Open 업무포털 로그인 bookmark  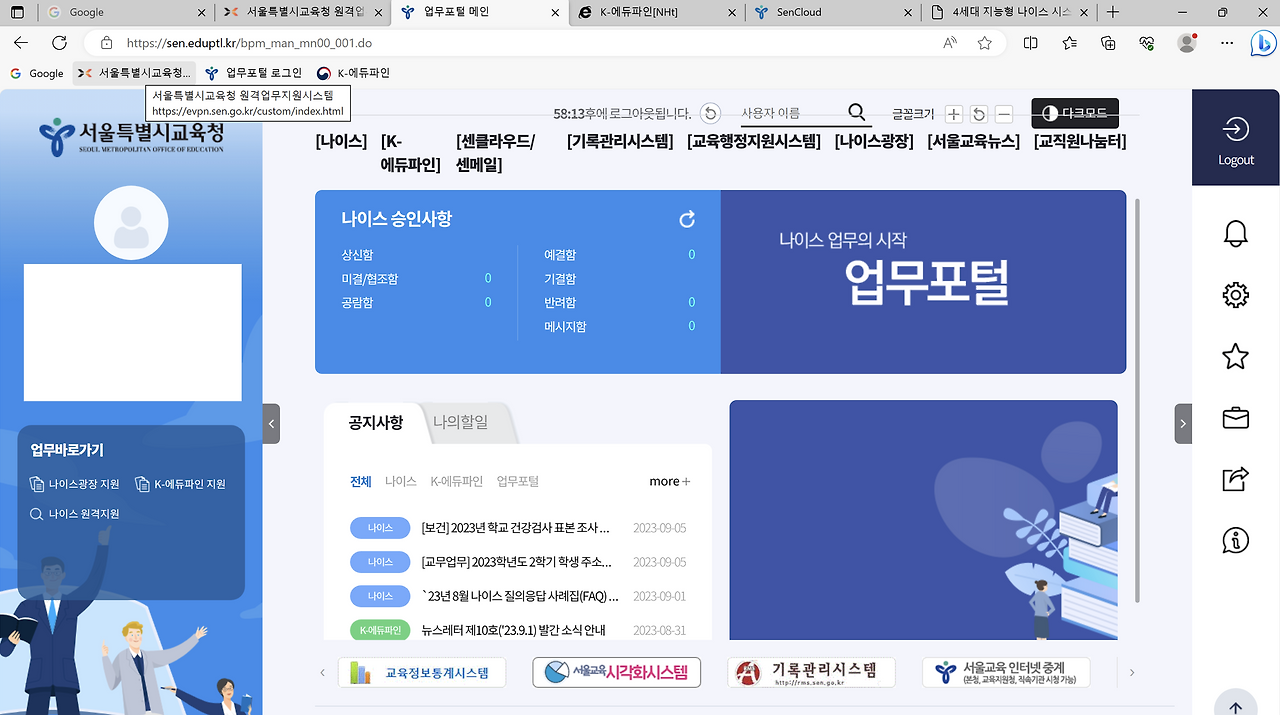click(253, 73)
